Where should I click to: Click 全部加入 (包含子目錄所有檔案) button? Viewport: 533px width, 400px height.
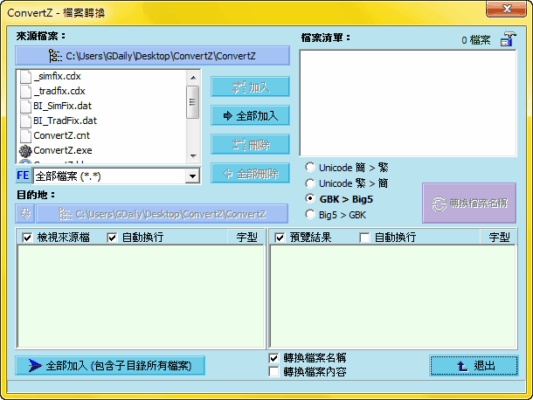click(x=110, y=366)
